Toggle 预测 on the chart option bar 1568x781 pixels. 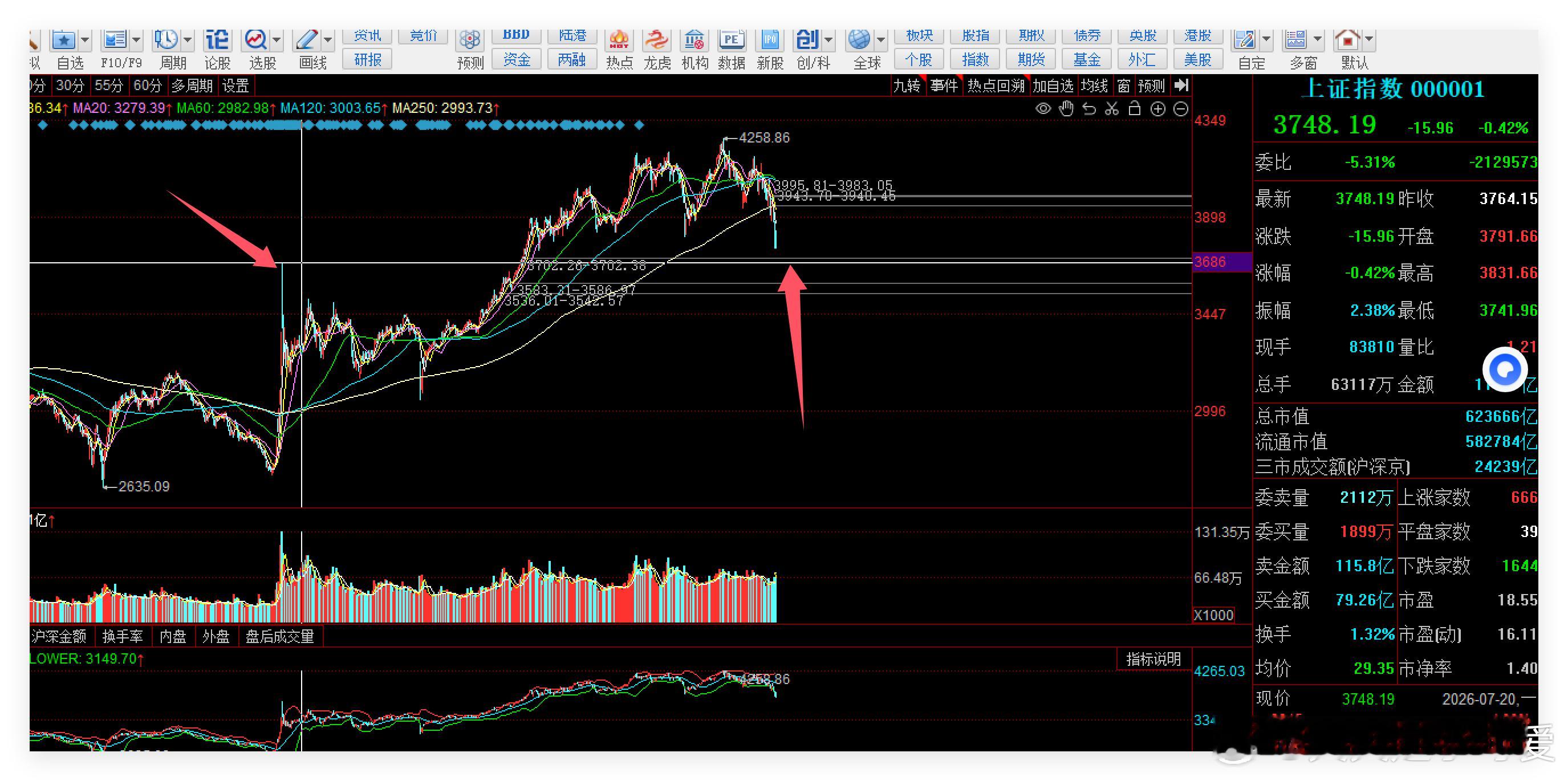coord(1152,86)
